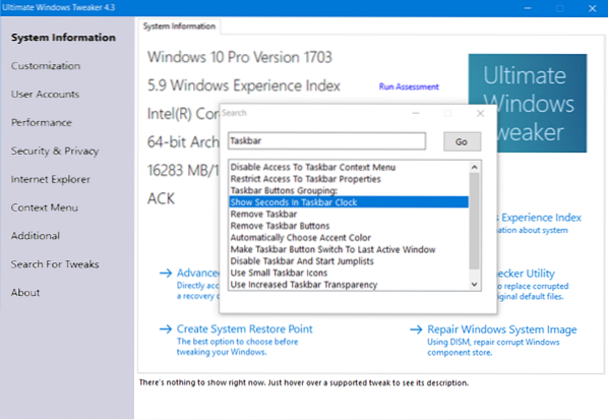608x420 pixels.
Task: Open the Run Assessment link
Action: (x=408, y=87)
